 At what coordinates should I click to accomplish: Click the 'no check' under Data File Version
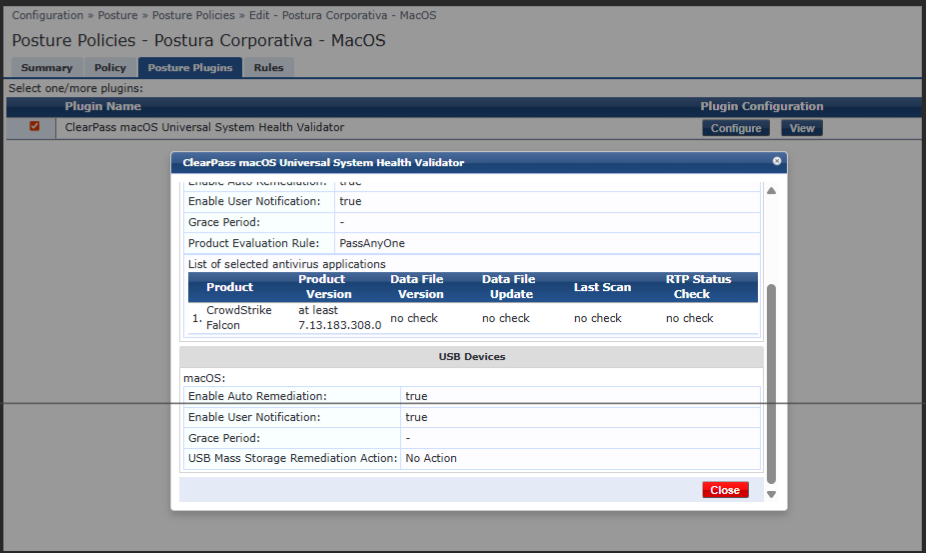[414, 318]
